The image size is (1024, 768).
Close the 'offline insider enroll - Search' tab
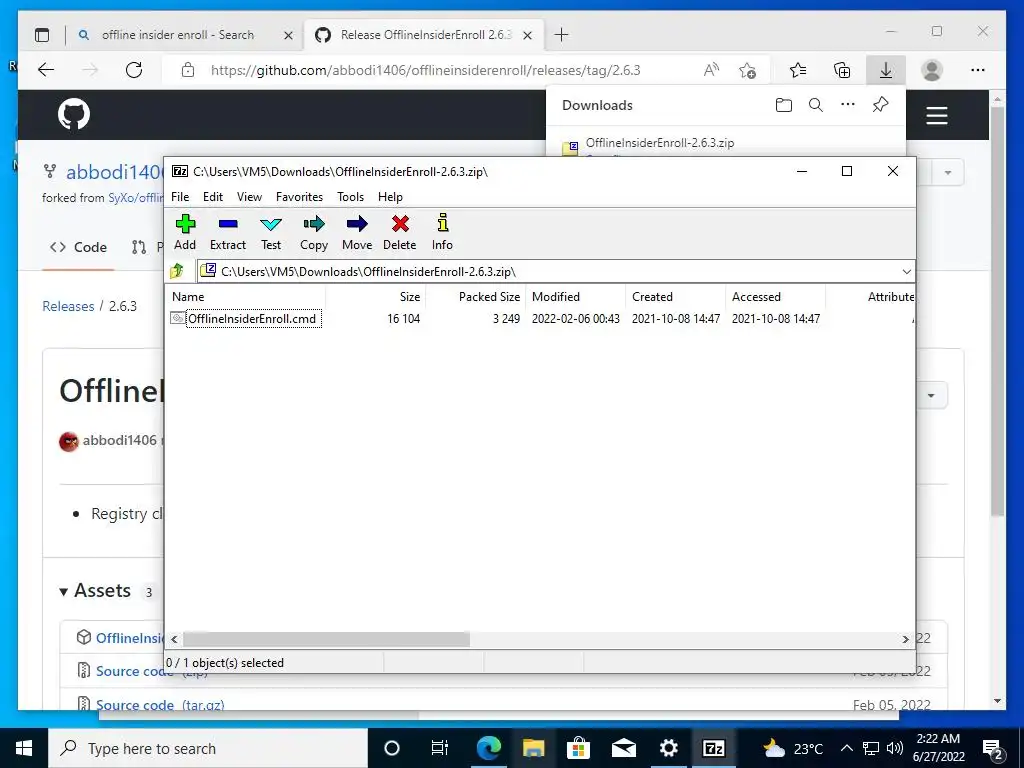(x=288, y=35)
